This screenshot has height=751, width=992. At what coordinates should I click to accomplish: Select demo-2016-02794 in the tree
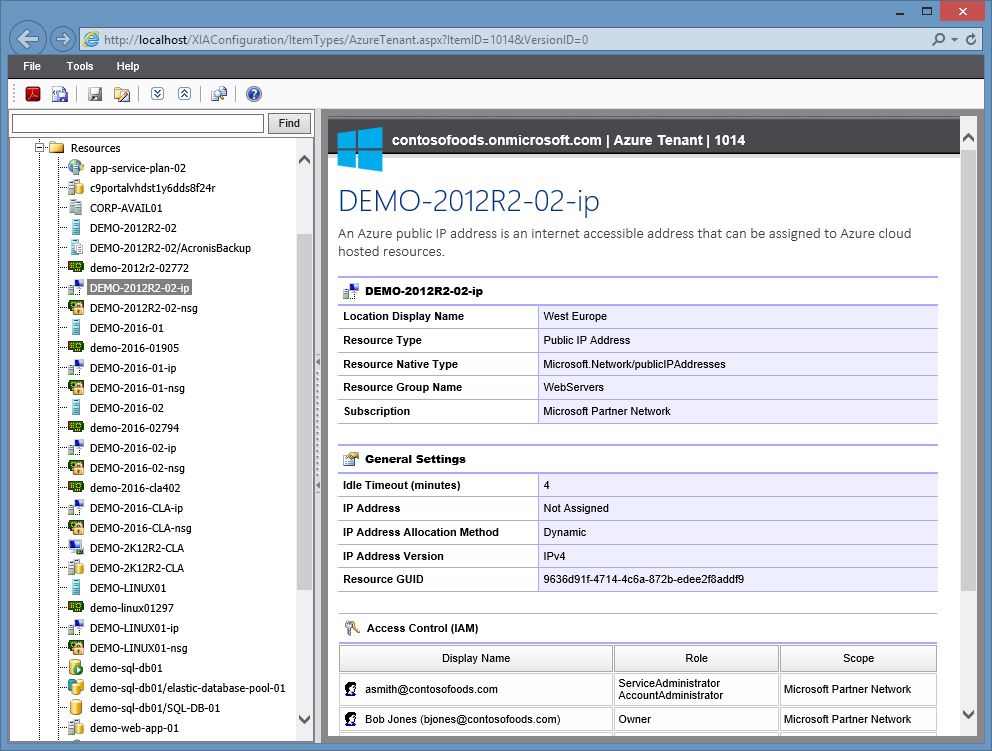click(x=134, y=428)
